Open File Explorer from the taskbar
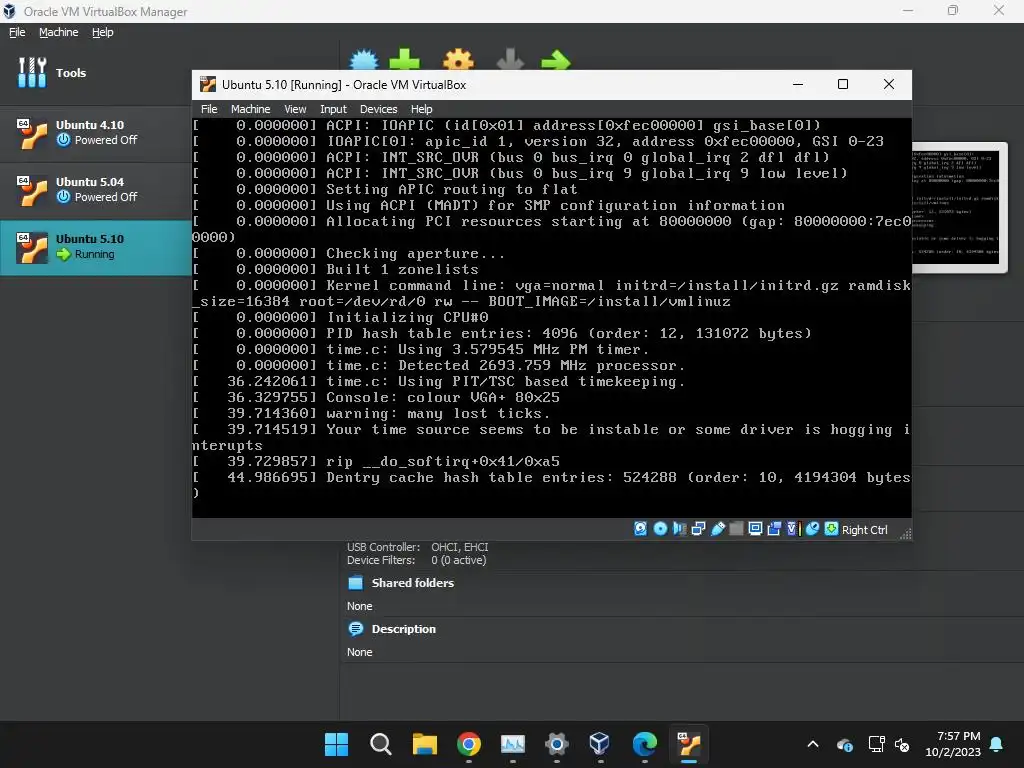 coord(424,744)
